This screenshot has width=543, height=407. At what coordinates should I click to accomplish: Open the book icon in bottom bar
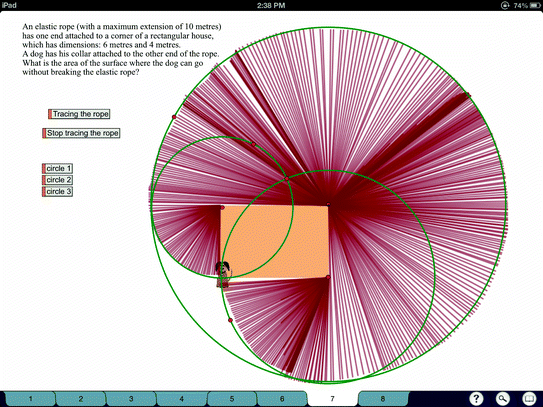tap(529, 398)
